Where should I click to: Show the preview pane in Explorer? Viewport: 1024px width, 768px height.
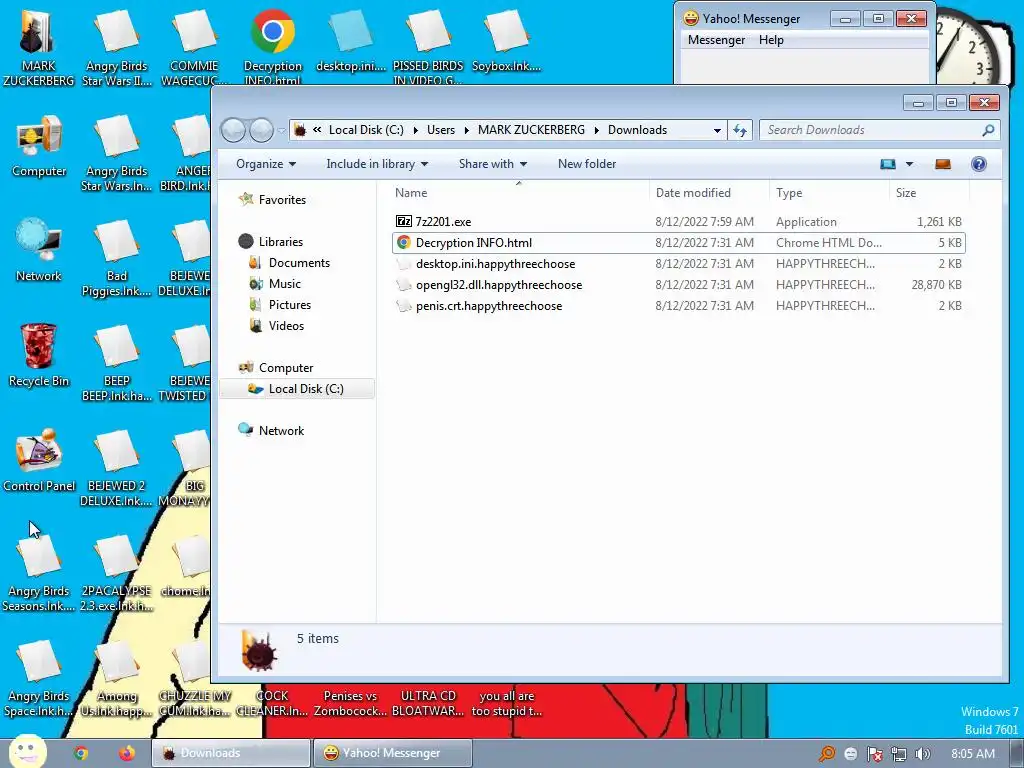[x=942, y=164]
